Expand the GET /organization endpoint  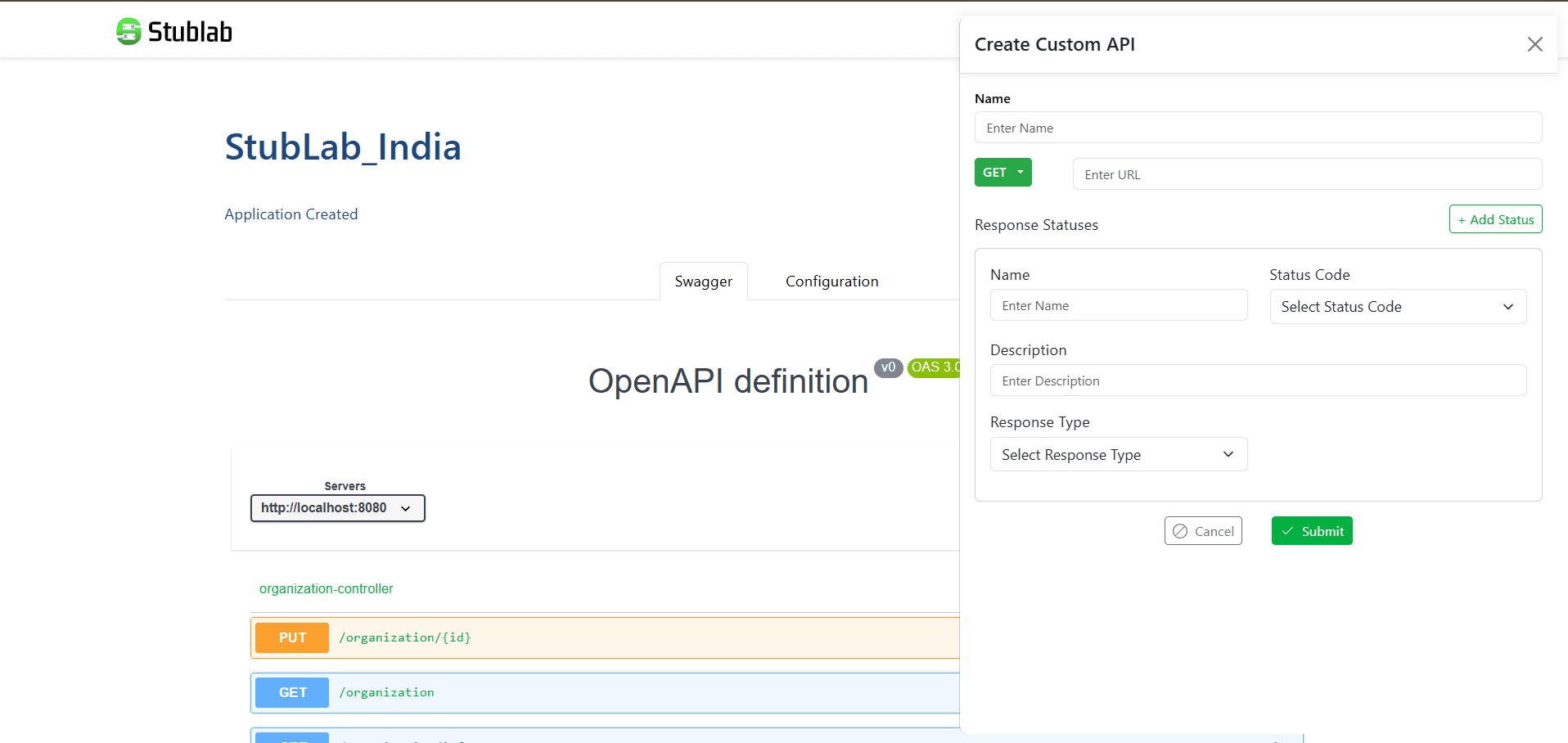tap(605, 693)
